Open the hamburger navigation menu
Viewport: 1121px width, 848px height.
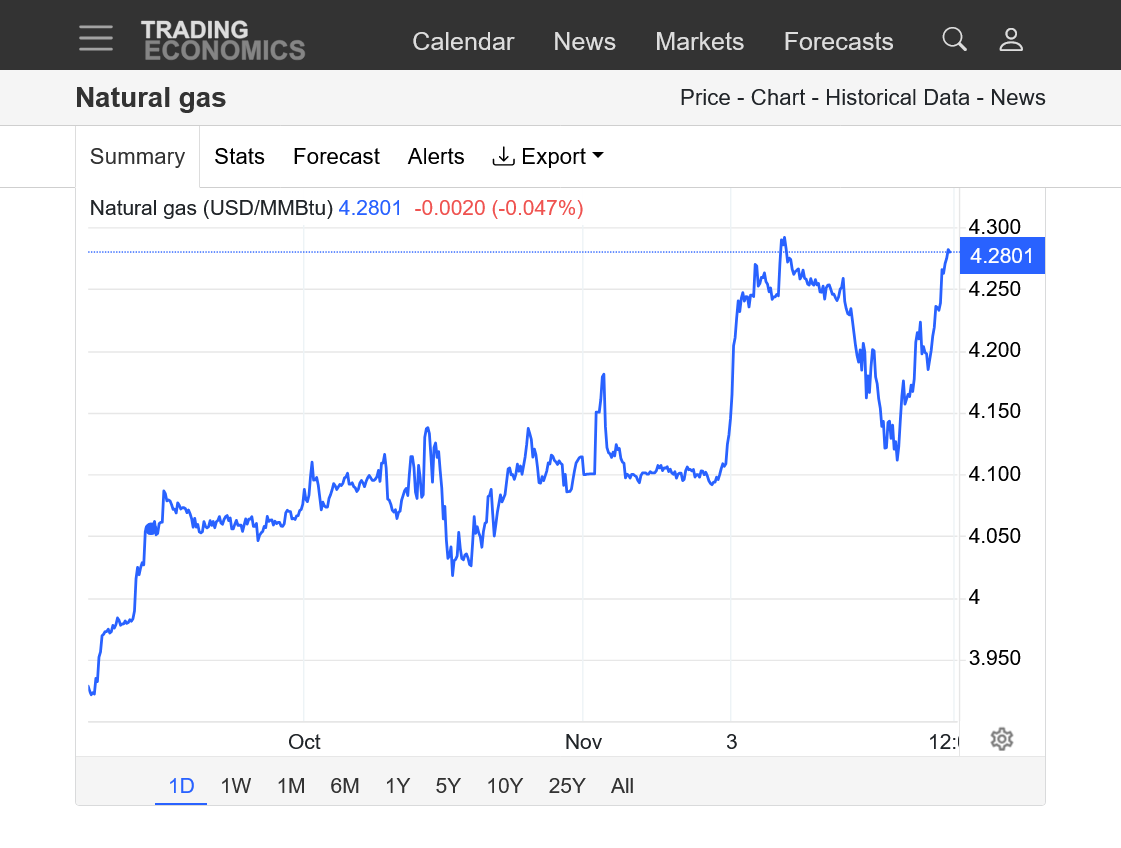[x=96, y=38]
